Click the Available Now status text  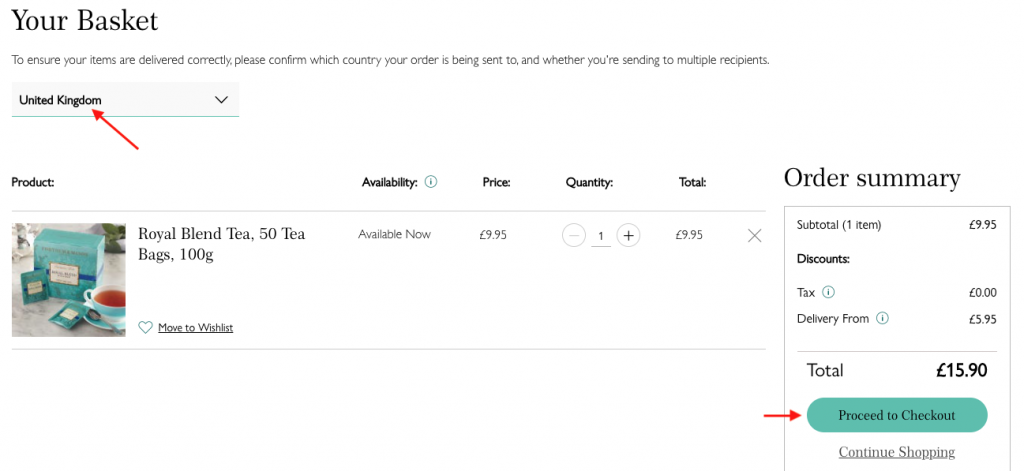tap(394, 234)
